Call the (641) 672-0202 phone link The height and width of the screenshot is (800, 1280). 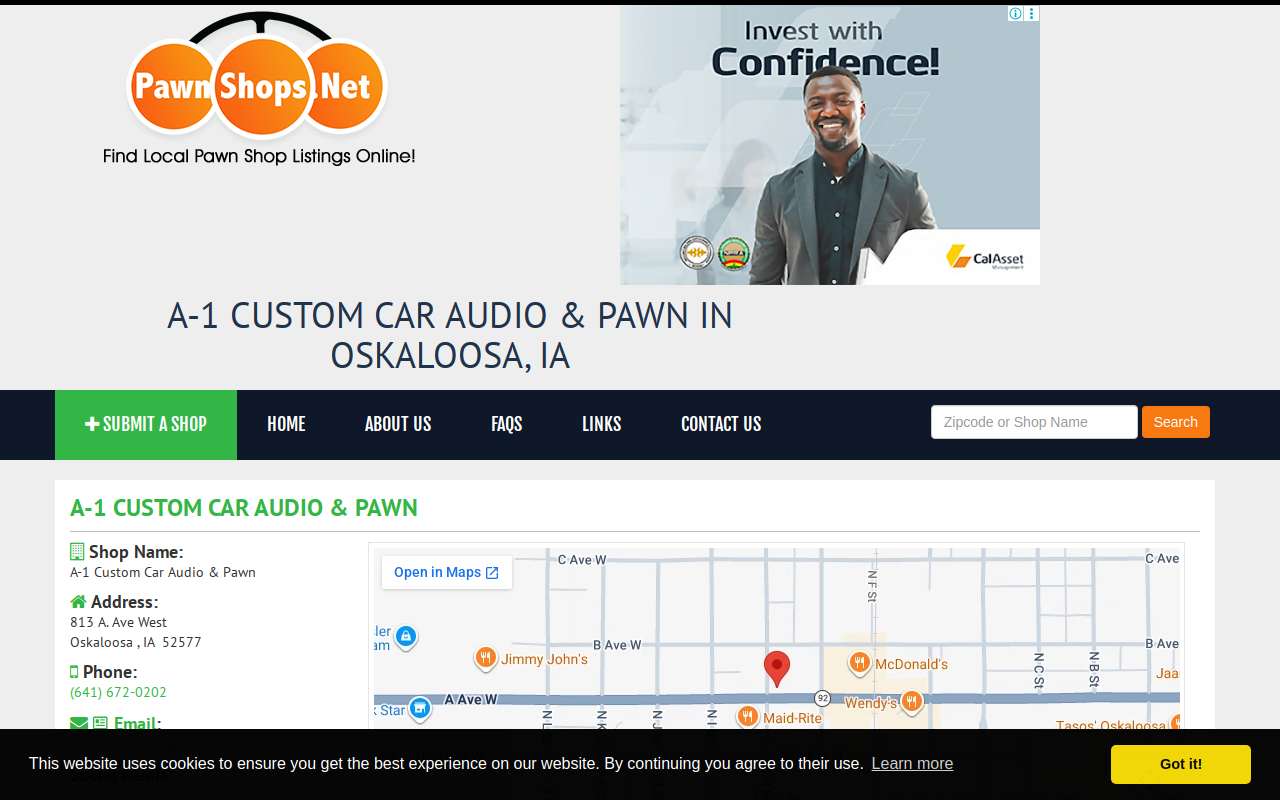118,692
